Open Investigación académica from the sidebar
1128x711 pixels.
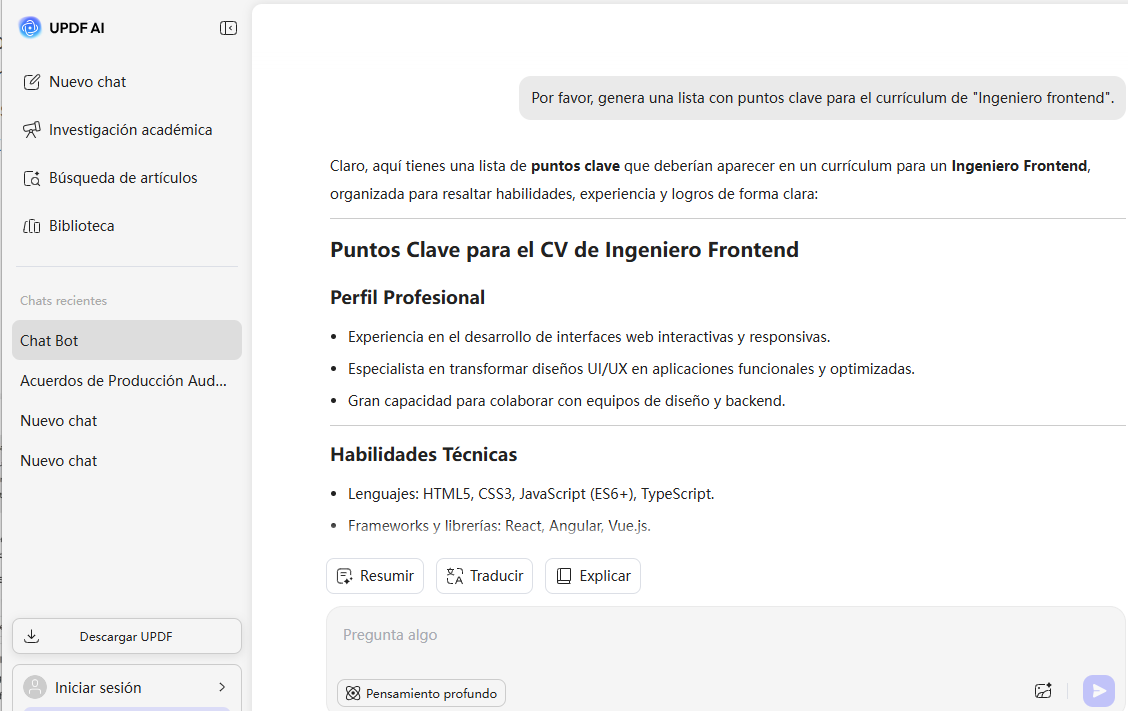point(129,129)
